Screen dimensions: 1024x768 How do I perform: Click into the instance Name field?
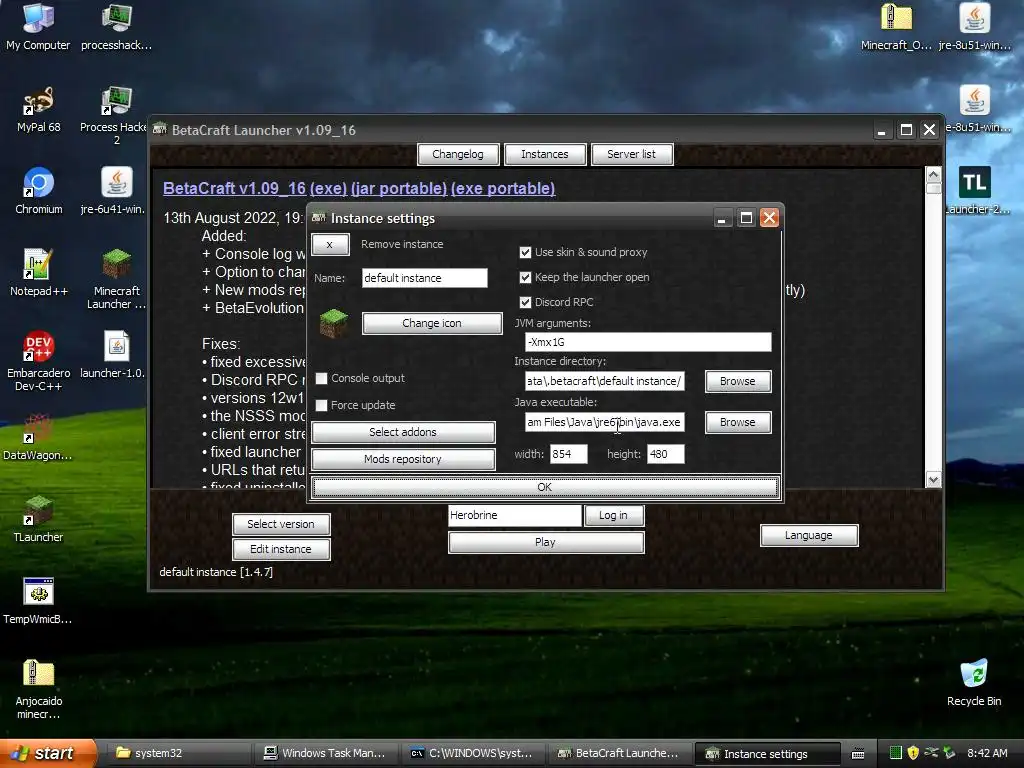click(x=424, y=278)
